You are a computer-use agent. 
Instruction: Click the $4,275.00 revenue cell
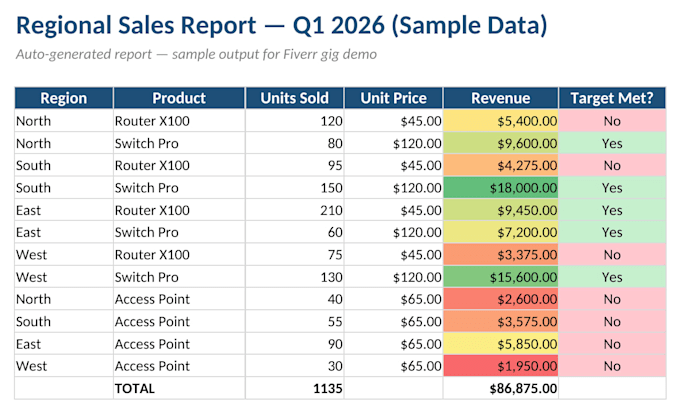point(500,165)
